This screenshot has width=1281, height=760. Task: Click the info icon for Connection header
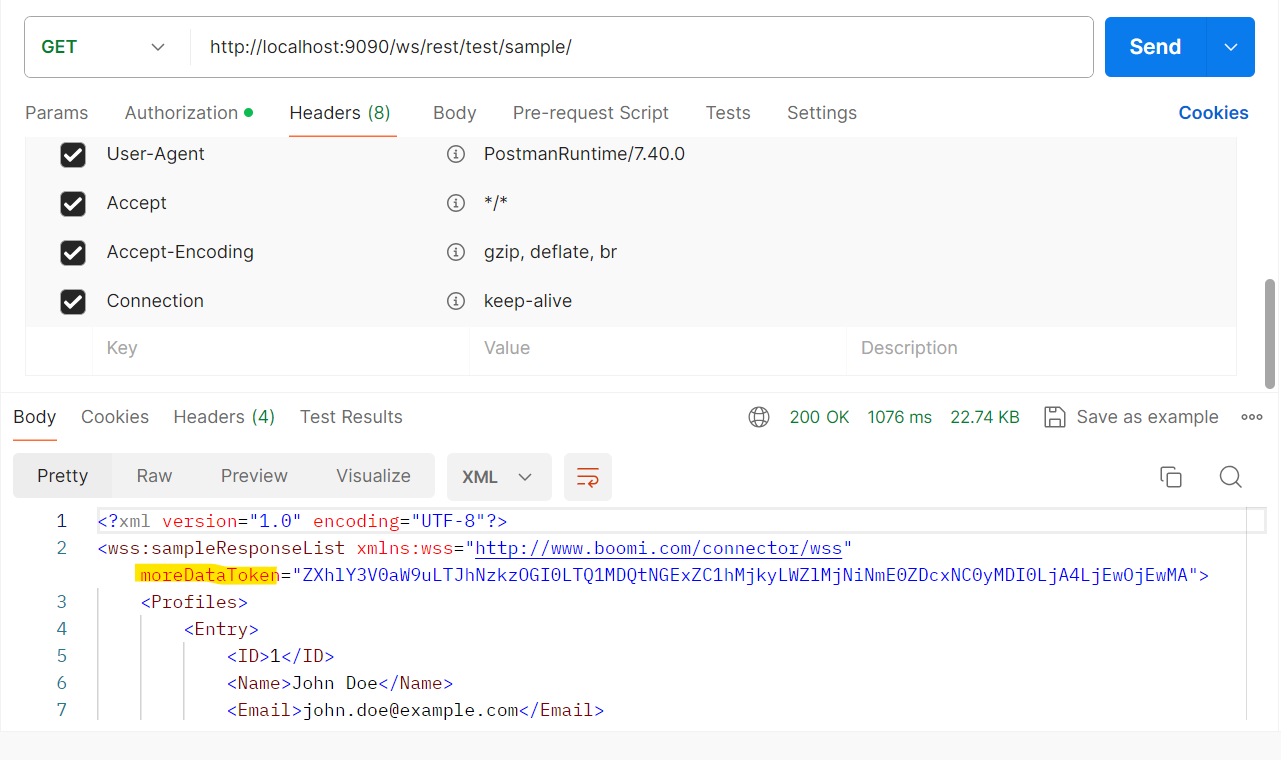[x=456, y=300]
